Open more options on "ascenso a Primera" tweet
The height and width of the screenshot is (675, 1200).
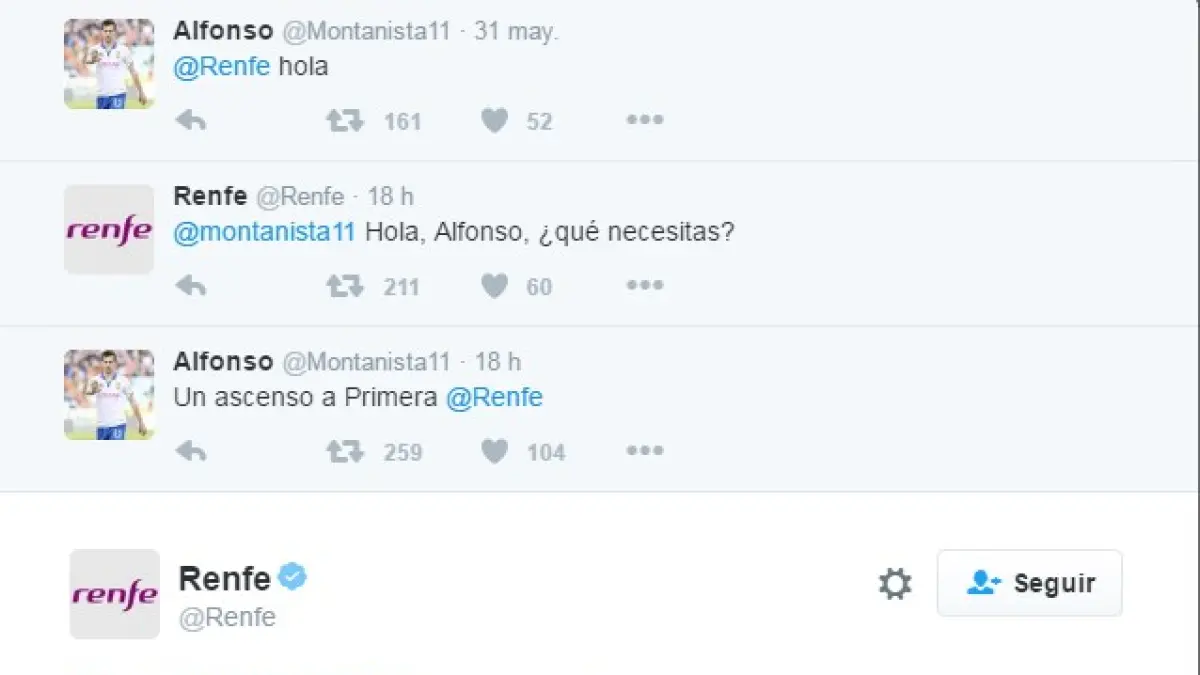coord(644,452)
